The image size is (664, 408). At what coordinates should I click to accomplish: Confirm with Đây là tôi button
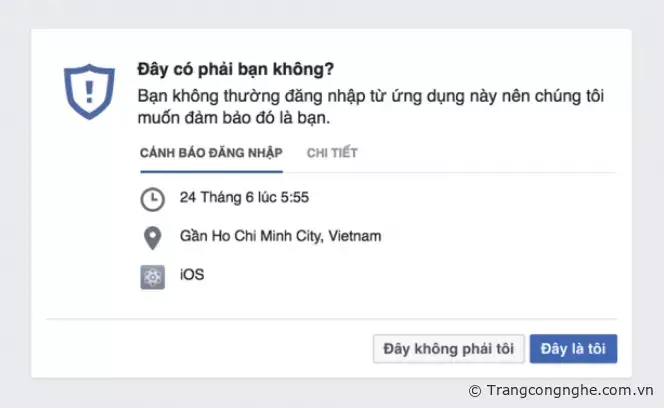573,349
